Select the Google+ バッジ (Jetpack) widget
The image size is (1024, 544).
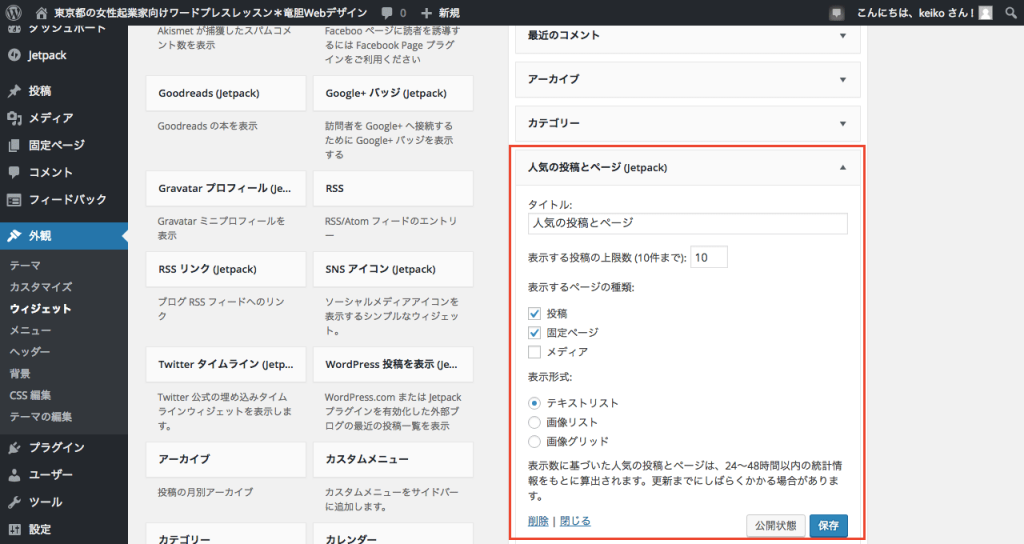click(393, 93)
